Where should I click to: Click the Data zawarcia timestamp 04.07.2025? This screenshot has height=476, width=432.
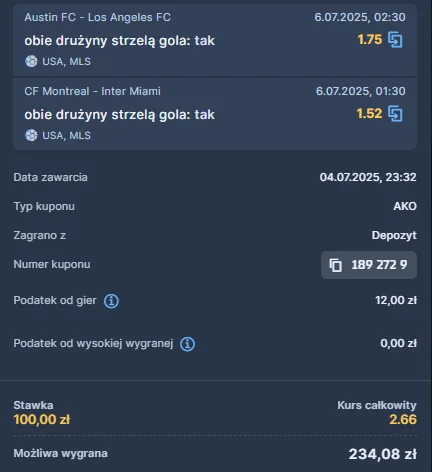pyautogui.click(x=368, y=177)
